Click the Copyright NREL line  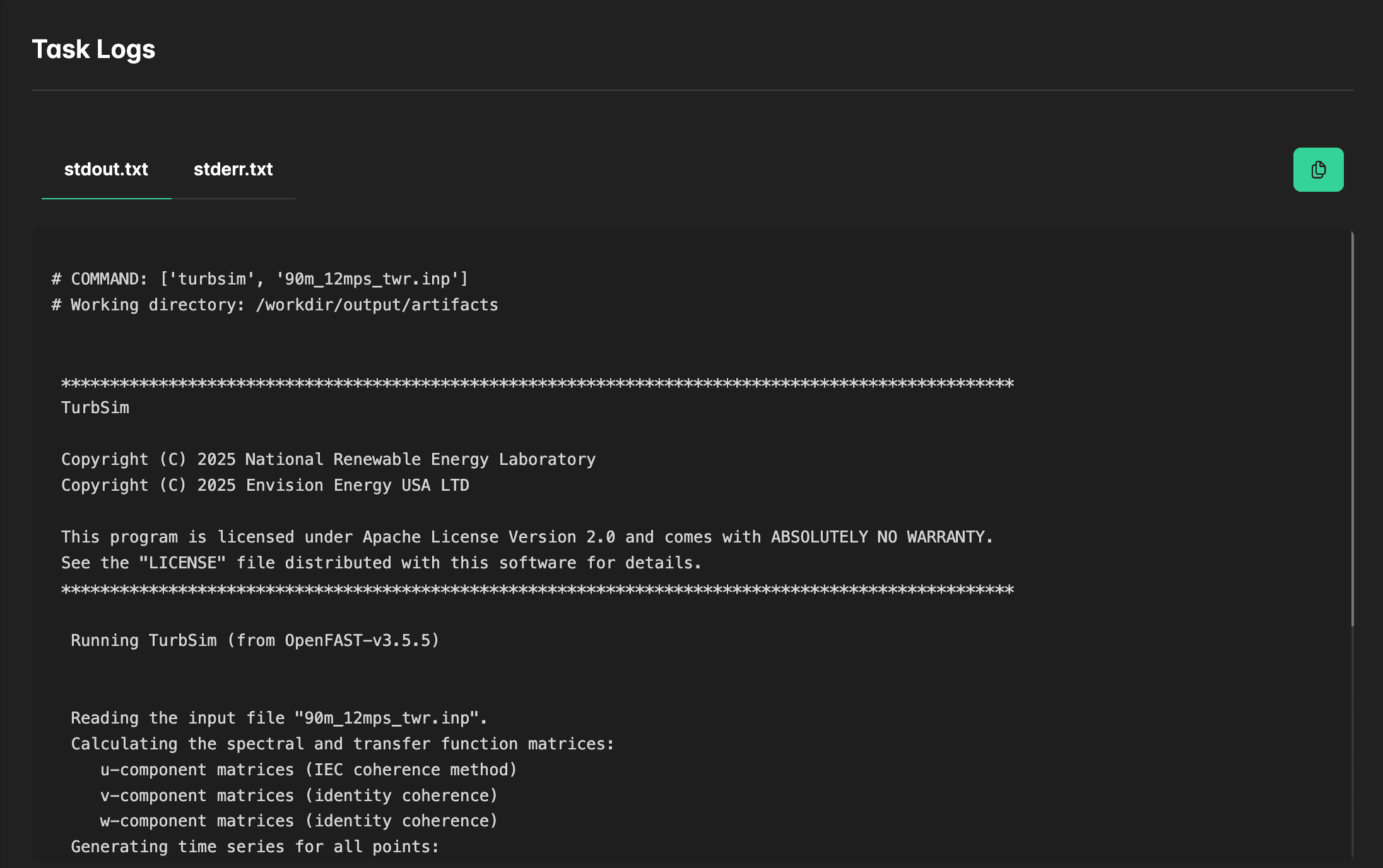tap(327, 459)
